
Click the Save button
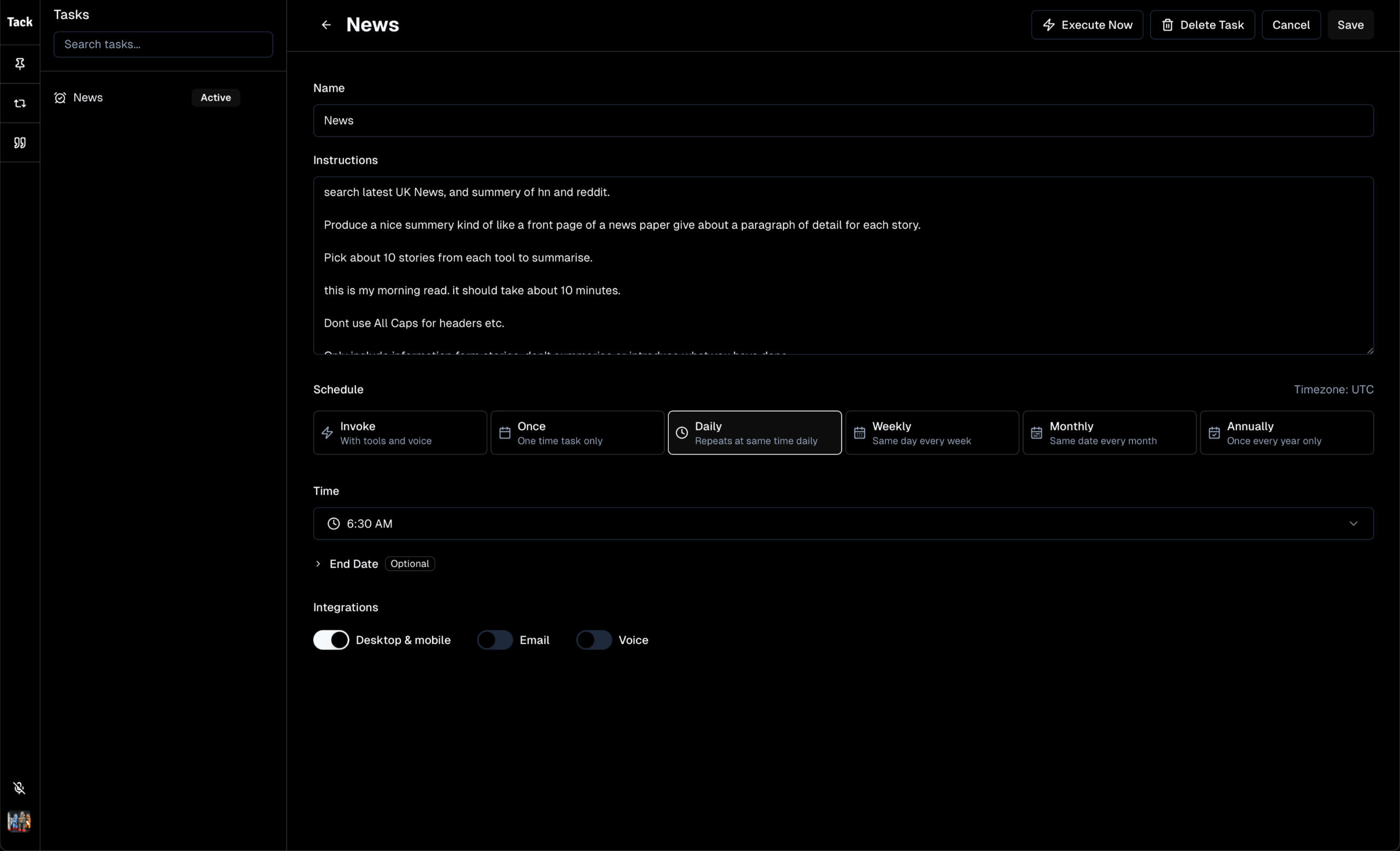[x=1350, y=25]
